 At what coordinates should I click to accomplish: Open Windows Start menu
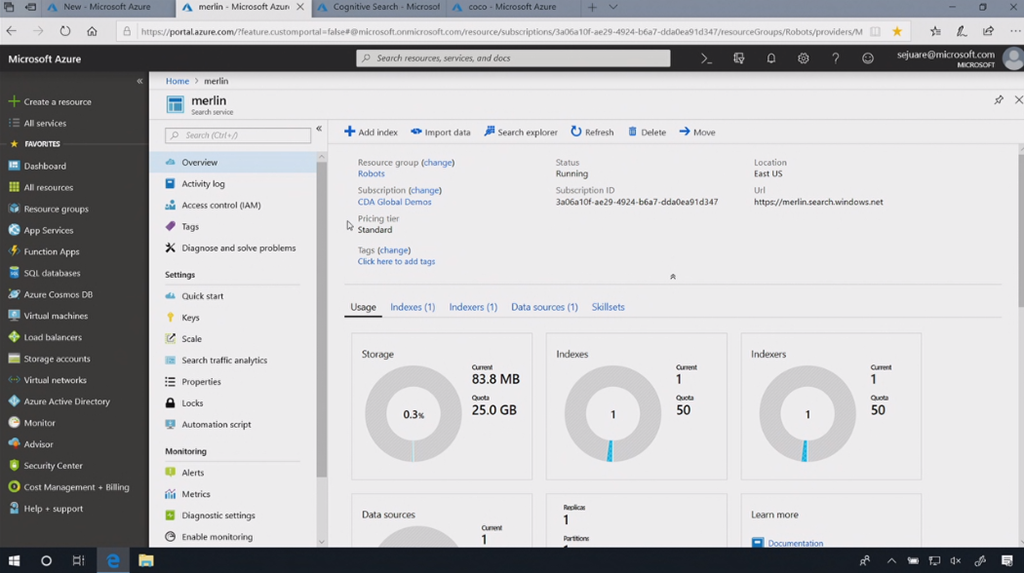click(14, 561)
